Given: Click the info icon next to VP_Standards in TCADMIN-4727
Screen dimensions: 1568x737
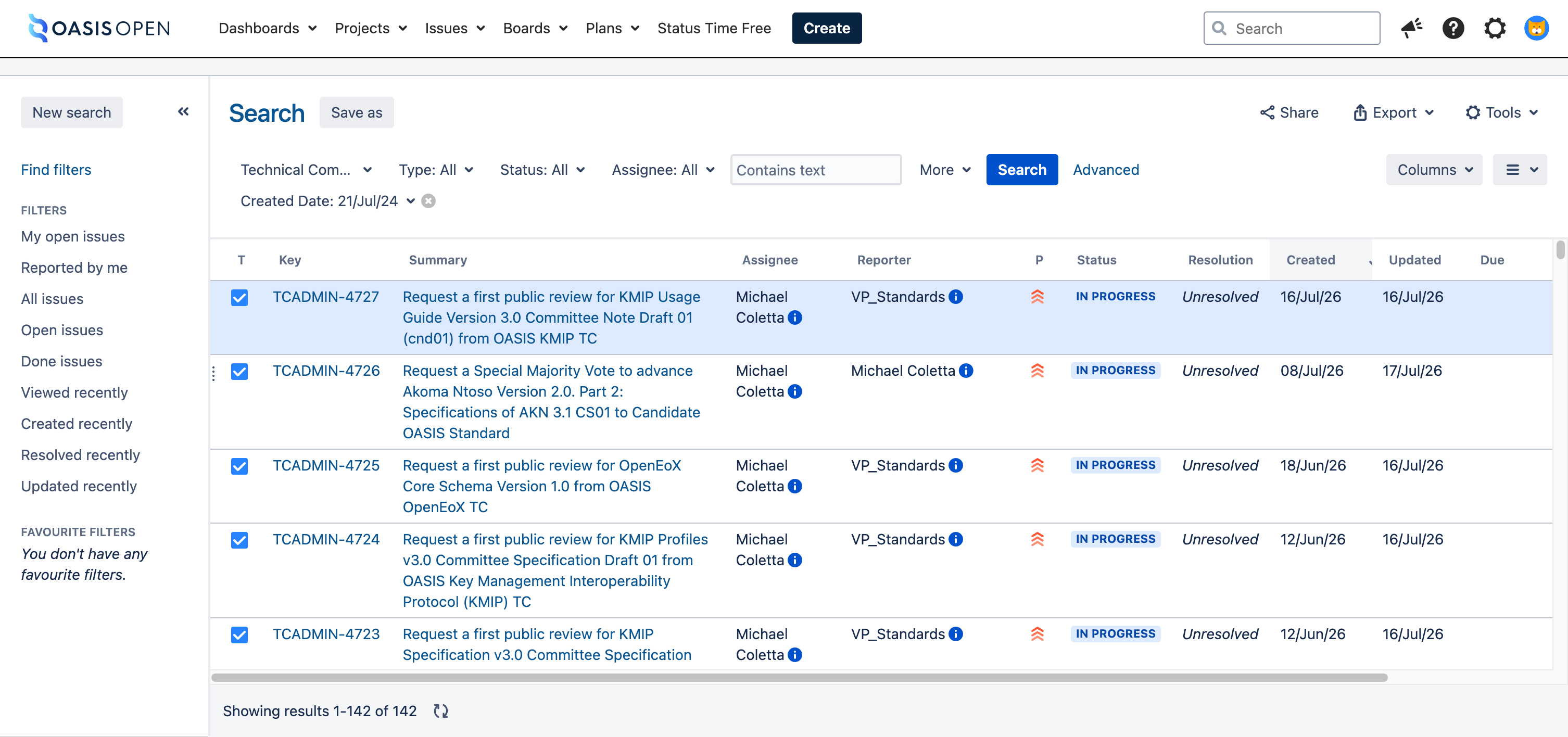Looking at the screenshot, I should 956,296.
